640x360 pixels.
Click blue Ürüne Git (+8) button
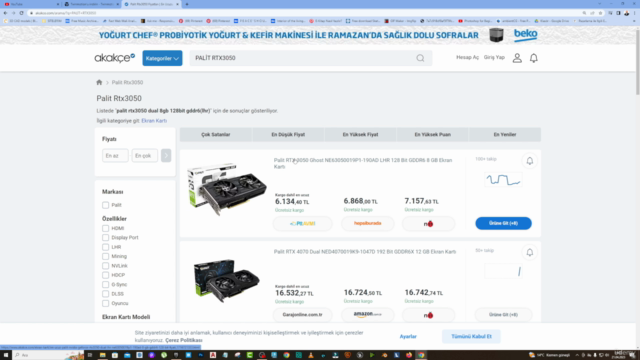point(503,223)
